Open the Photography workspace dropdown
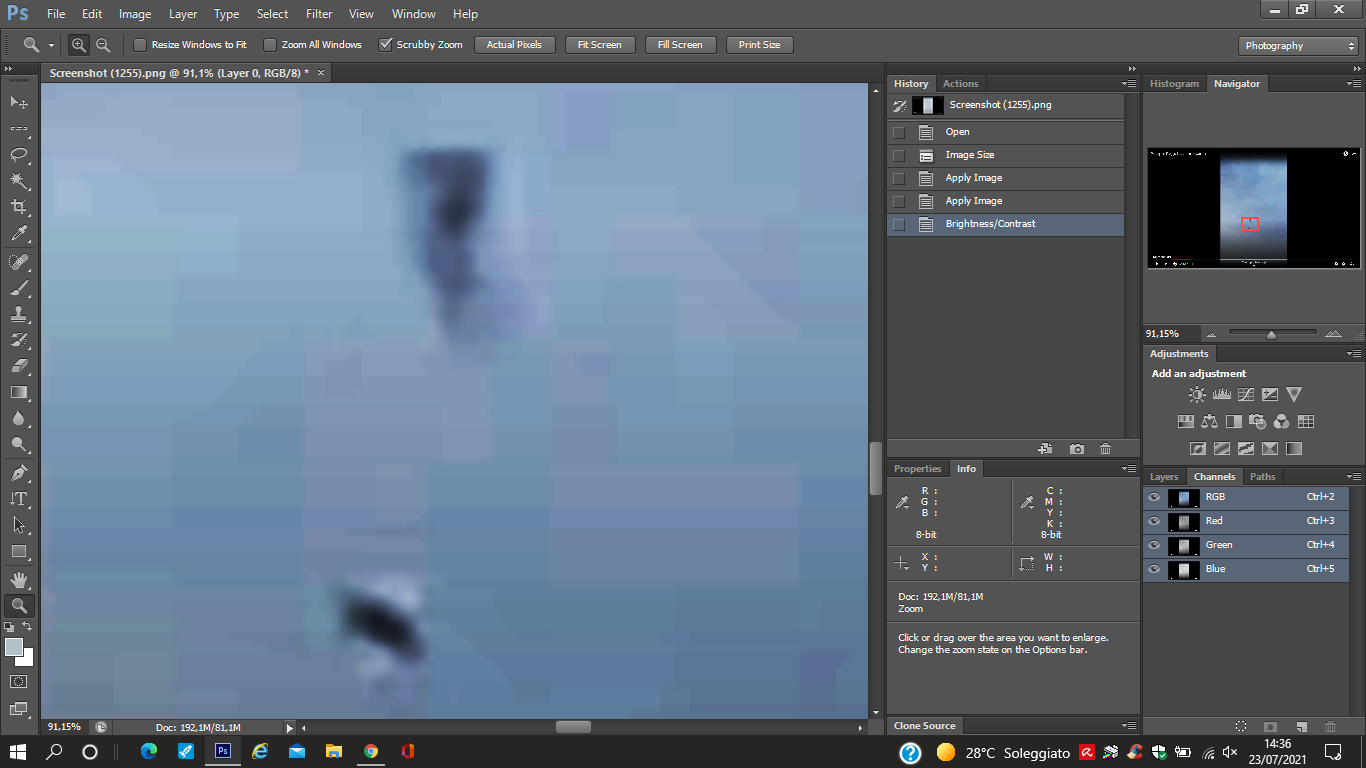 (x=1298, y=46)
